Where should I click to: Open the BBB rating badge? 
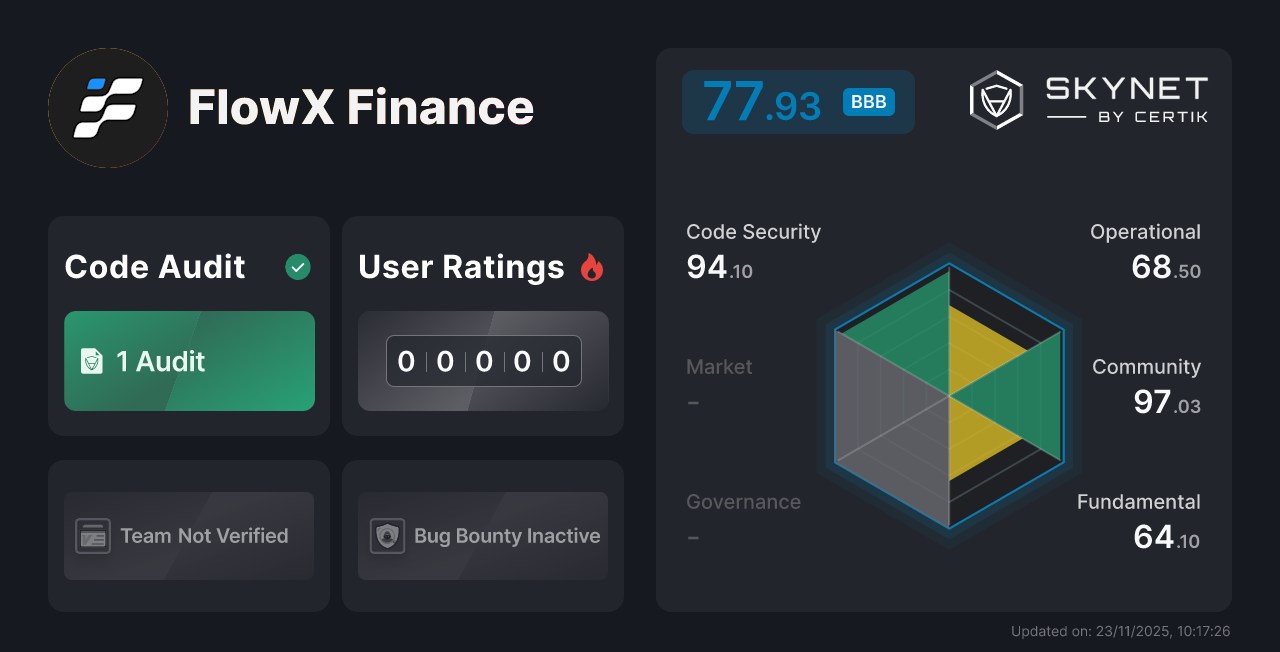tap(868, 101)
